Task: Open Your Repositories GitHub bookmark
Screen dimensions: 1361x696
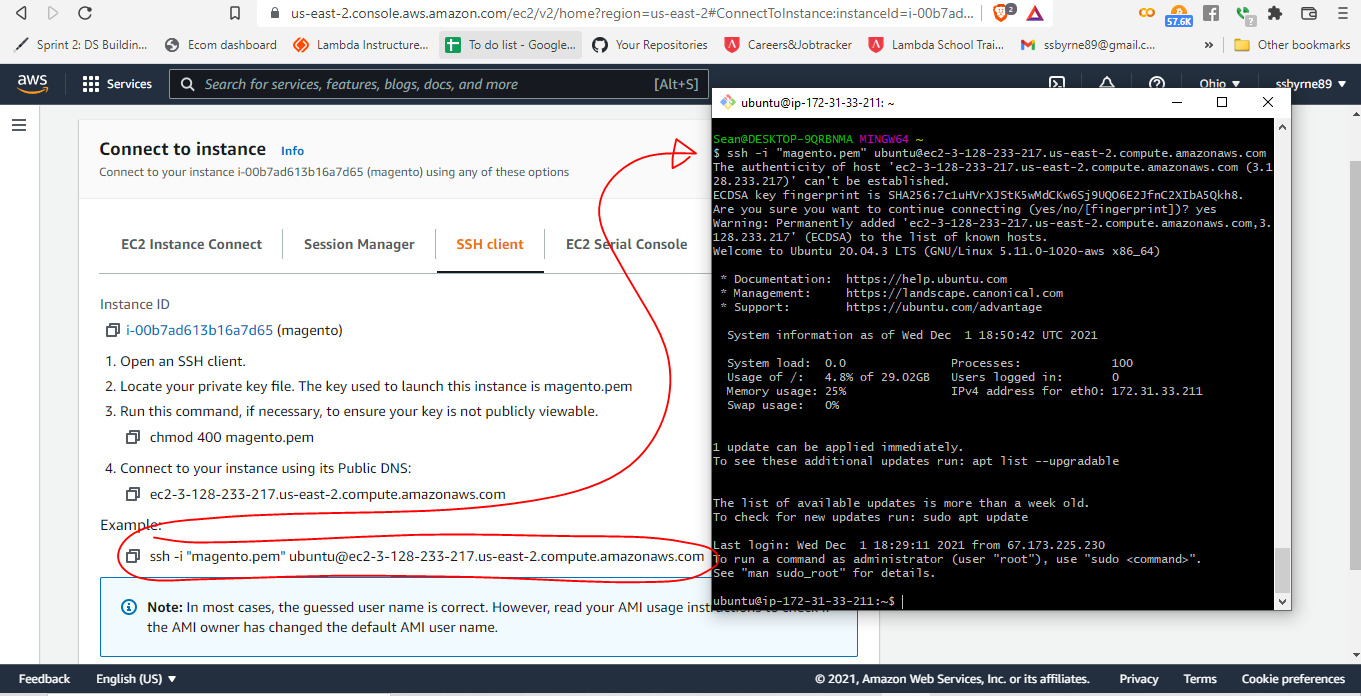Action: [x=650, y=45]
